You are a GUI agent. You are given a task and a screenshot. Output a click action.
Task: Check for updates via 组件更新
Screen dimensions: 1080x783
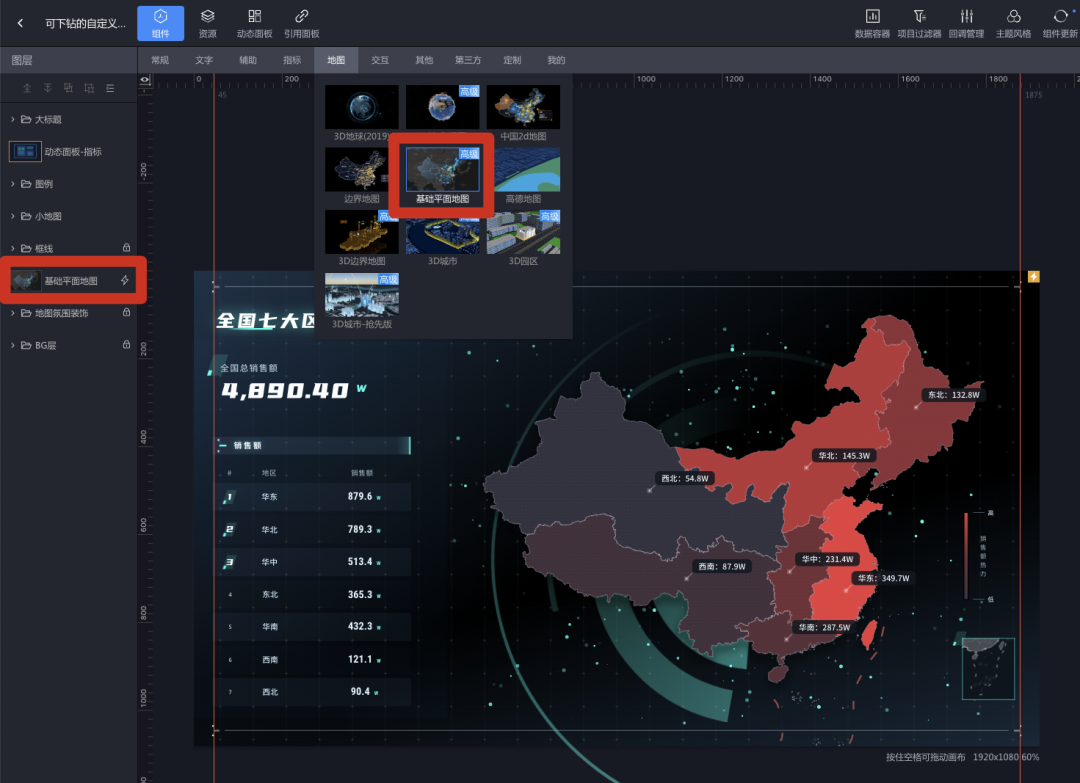pyautogui.click(x=1060, y=22)
